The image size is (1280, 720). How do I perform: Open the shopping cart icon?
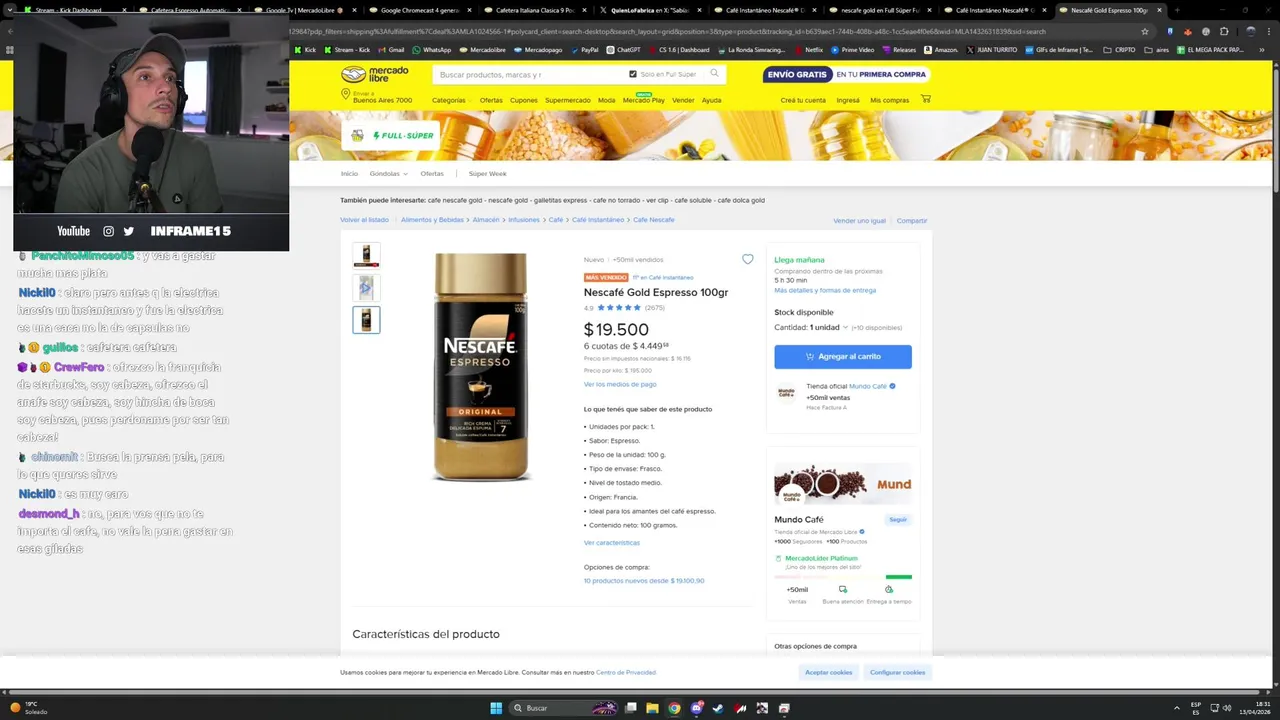pos(925,99)
